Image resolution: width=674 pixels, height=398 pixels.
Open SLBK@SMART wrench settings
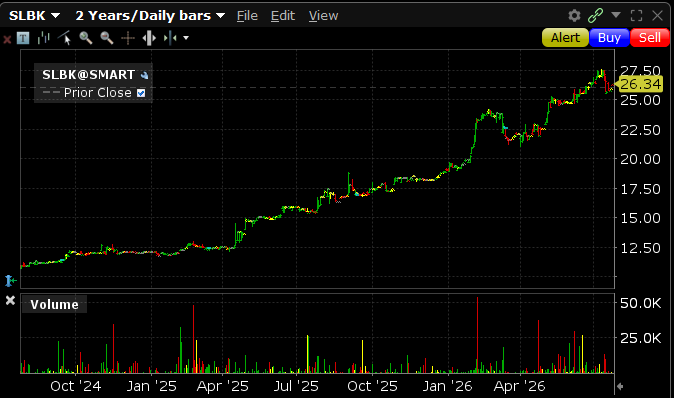(x=144, y=75)
